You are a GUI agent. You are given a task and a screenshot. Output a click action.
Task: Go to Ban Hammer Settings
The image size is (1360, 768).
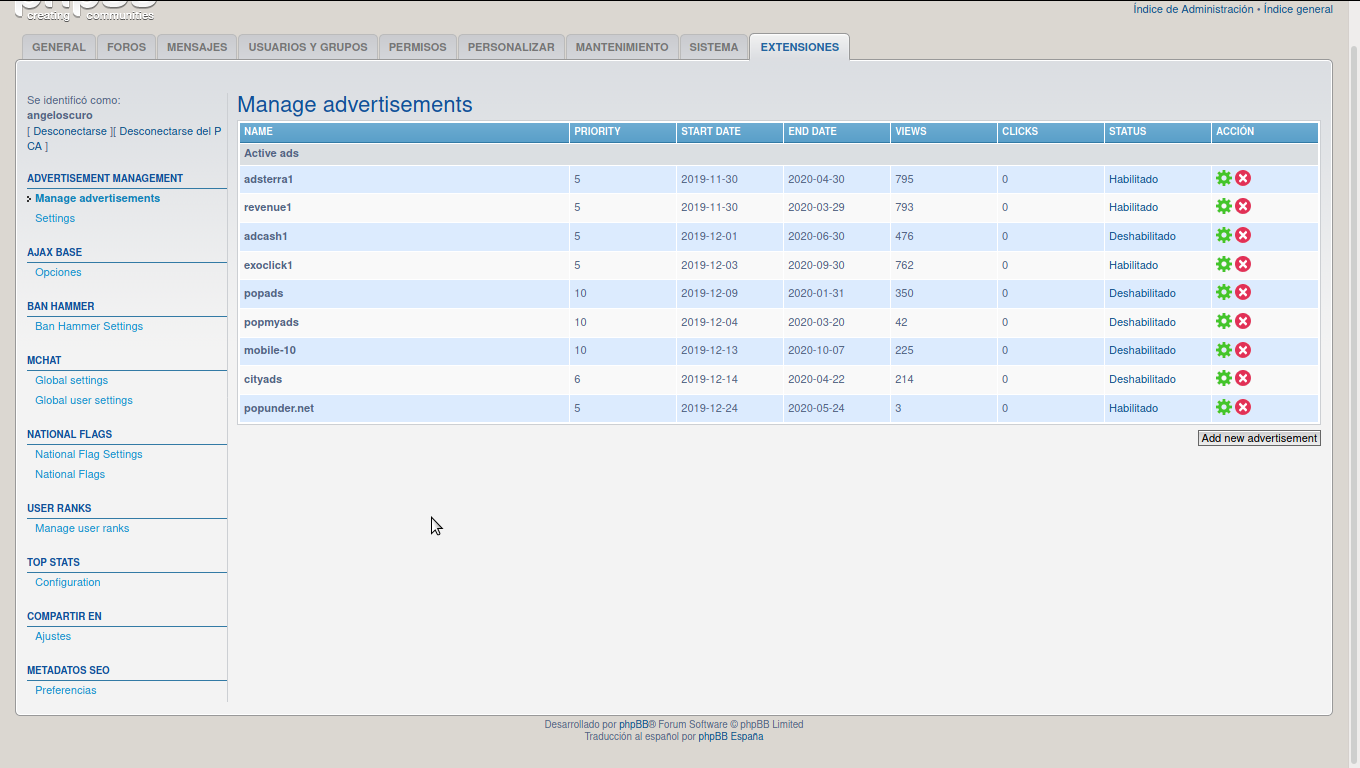point(89,326)
